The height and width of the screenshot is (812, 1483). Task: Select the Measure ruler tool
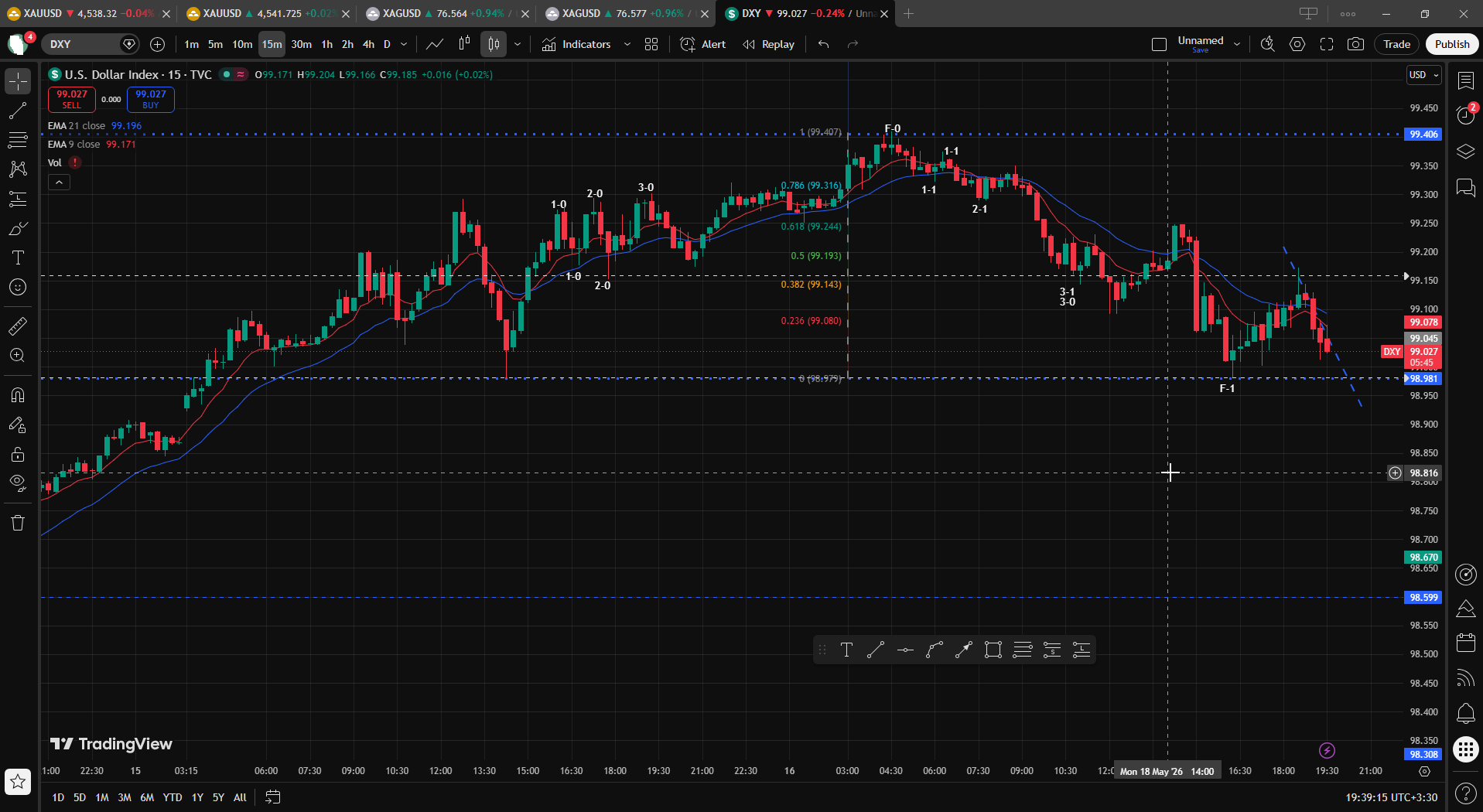tap(18, 326)
